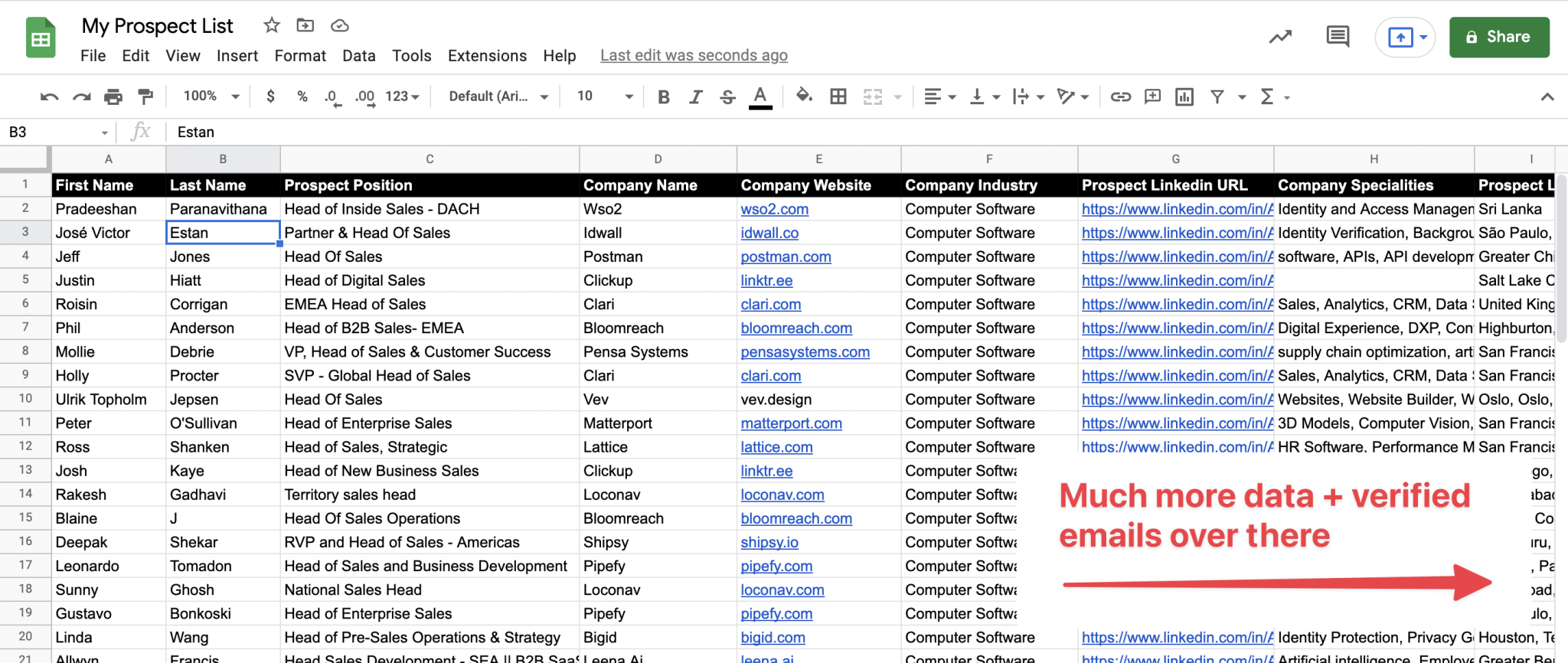
Task: Activate the paint format roller
Action: (x=145, y=96)
